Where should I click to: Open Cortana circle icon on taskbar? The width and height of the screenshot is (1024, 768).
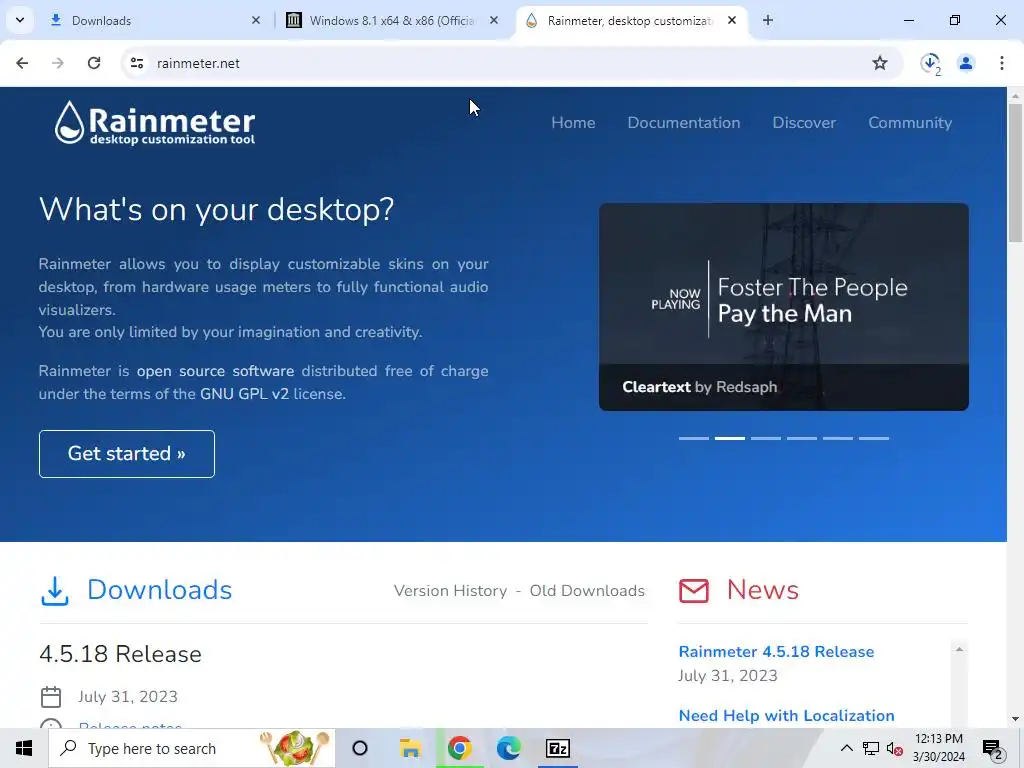click(x=360, y=748)
